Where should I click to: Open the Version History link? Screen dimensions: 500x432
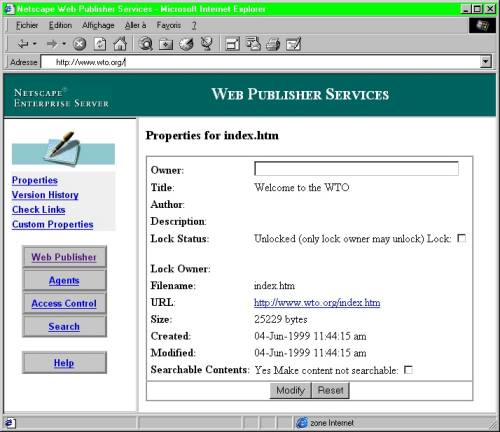pos(45,195)
